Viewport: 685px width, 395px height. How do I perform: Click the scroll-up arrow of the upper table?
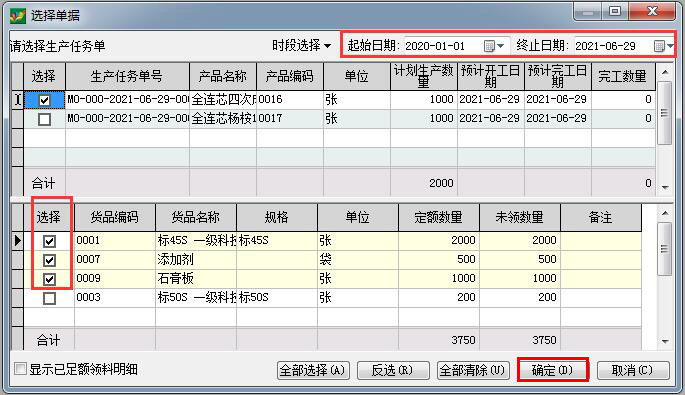click(x=665, y=72)
